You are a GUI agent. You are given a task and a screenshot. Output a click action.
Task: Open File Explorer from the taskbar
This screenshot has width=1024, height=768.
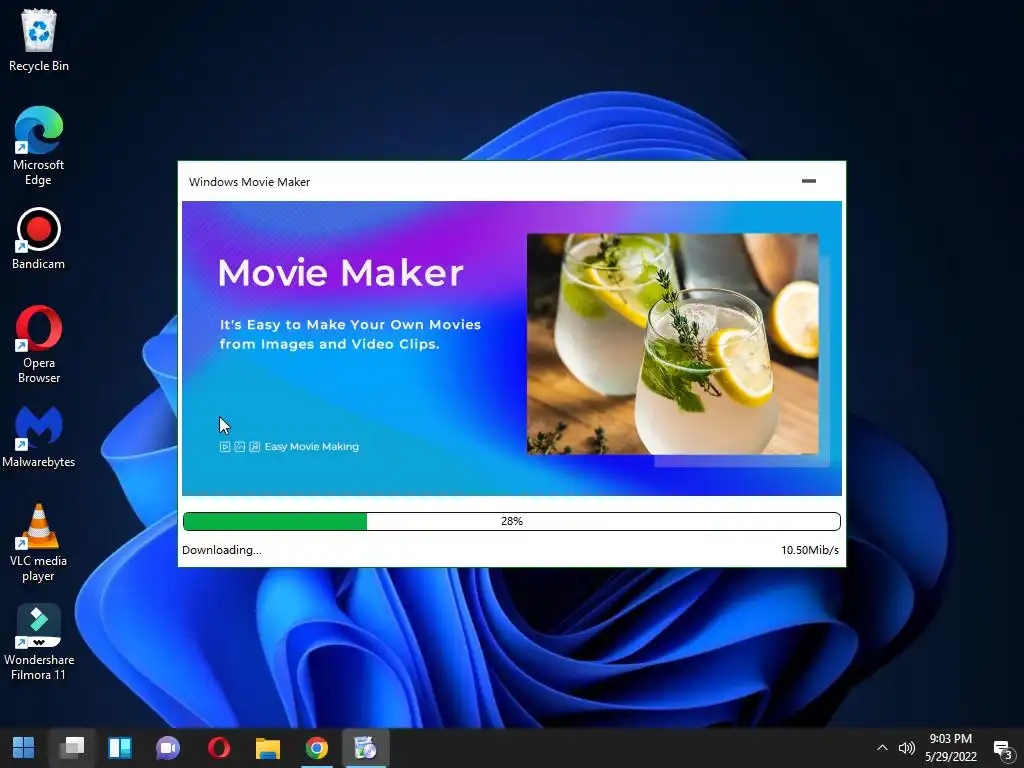pos(268,748)
